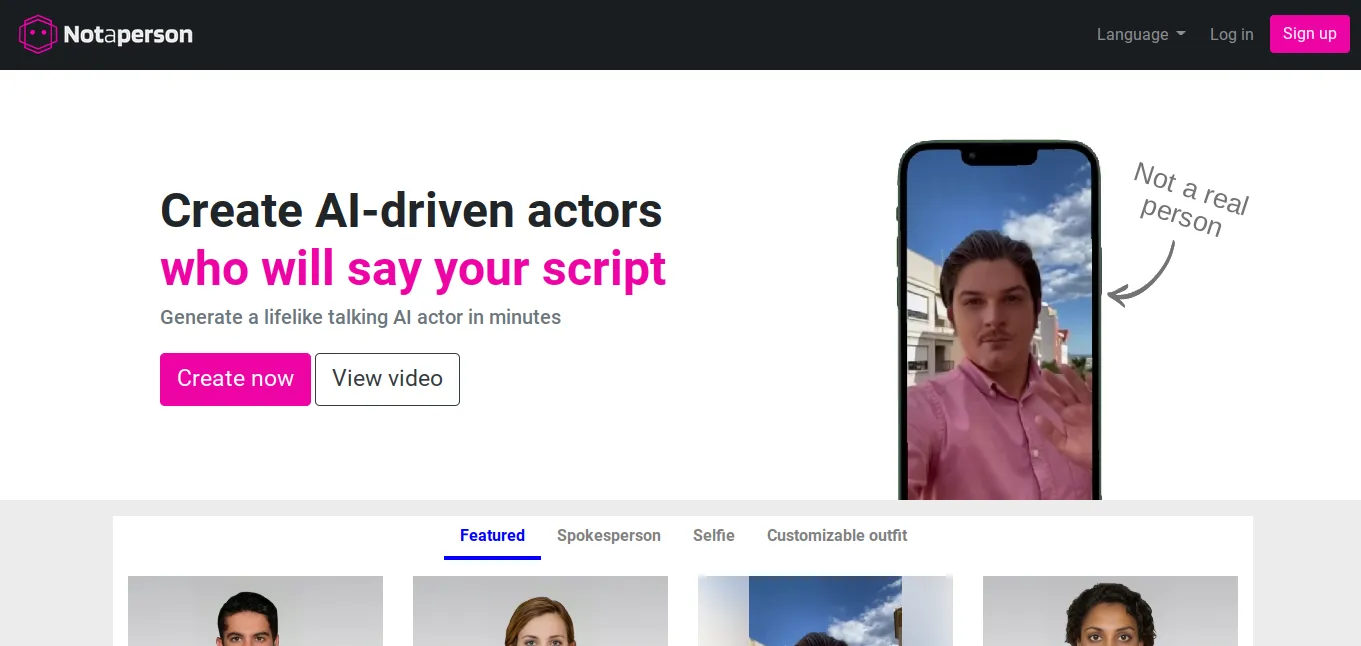Viewport: 1361px width, 646px height.
Task: Click the pink headline 'who will say your script'
Action: pos(413,269)
